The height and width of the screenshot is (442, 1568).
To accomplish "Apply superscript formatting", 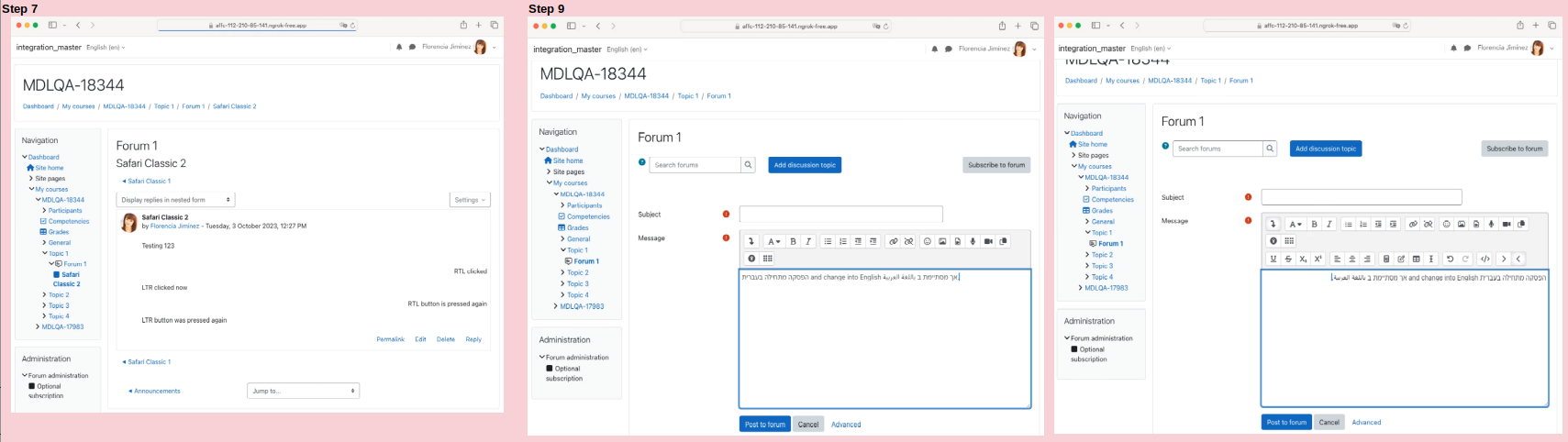I will 1318,259.
